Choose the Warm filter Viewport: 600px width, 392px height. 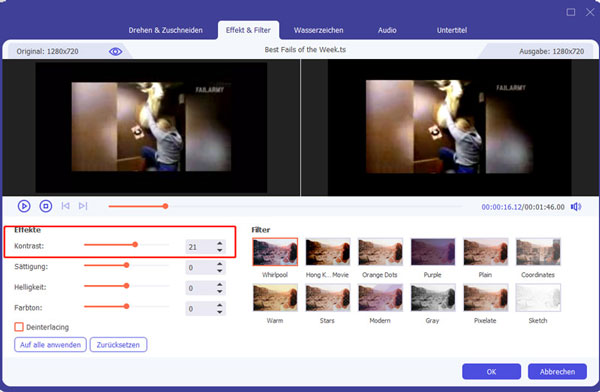[275, 297]
